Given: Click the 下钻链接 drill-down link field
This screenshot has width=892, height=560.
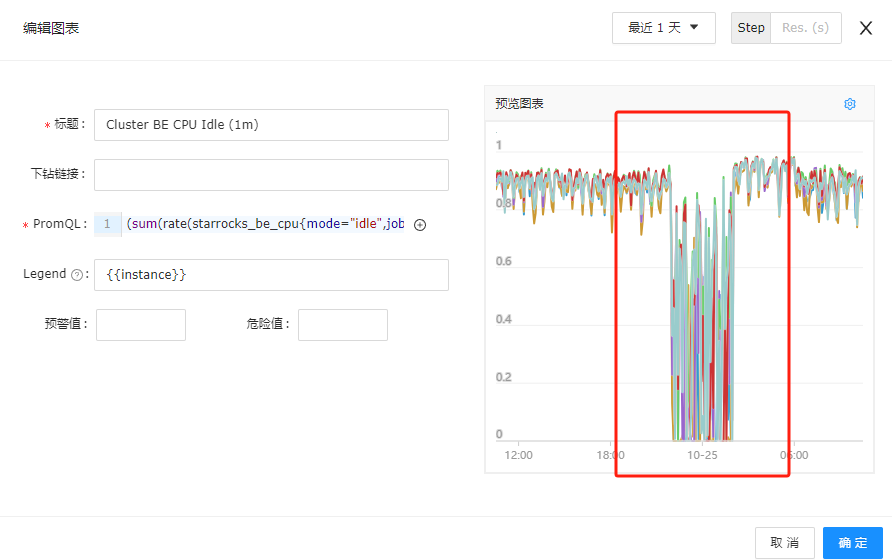Looking at the screenshot, I should click(271, 175).
